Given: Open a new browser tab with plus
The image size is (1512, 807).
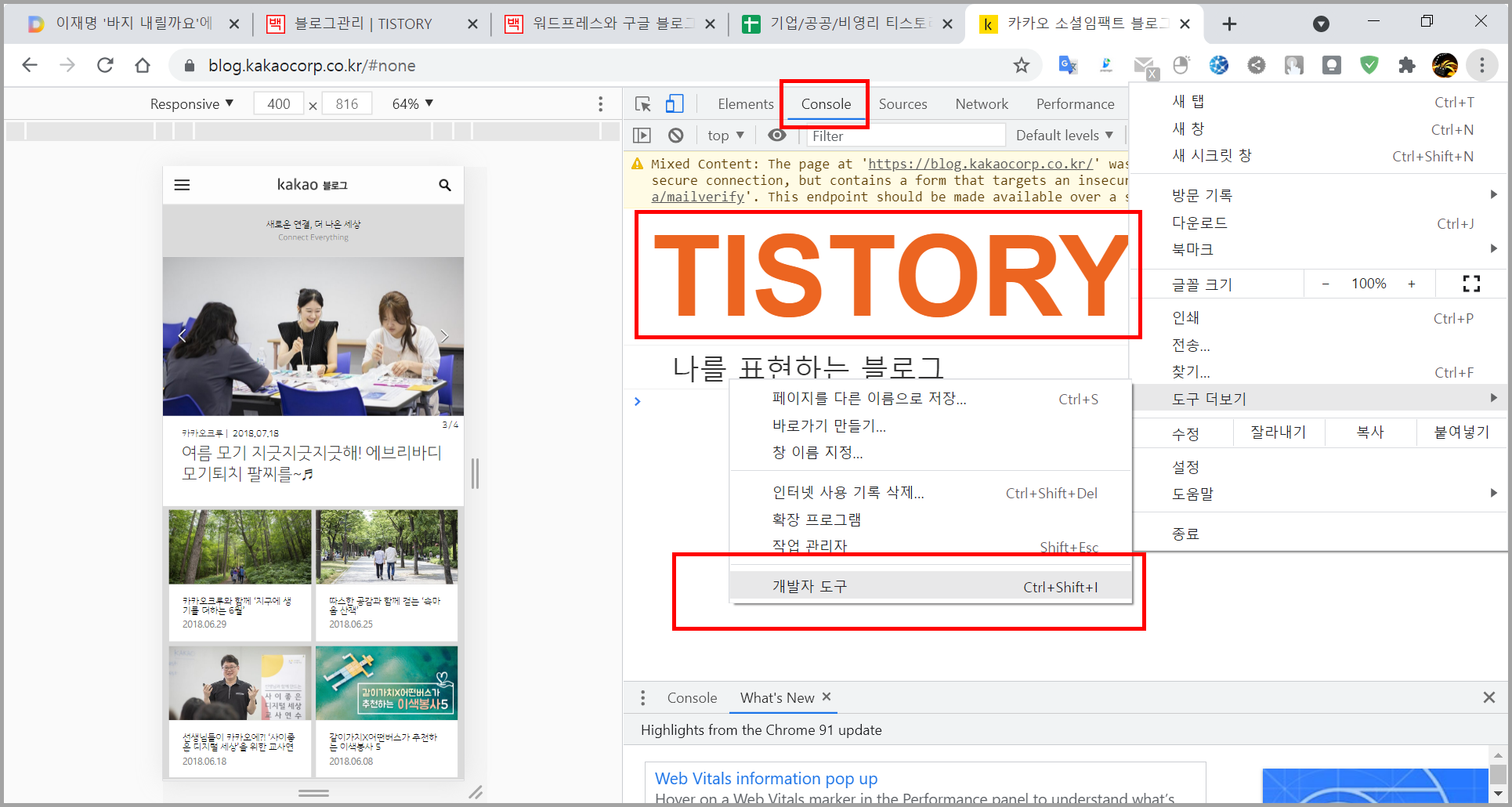Looking at the screenshot, I should (x=1229, y=24).
